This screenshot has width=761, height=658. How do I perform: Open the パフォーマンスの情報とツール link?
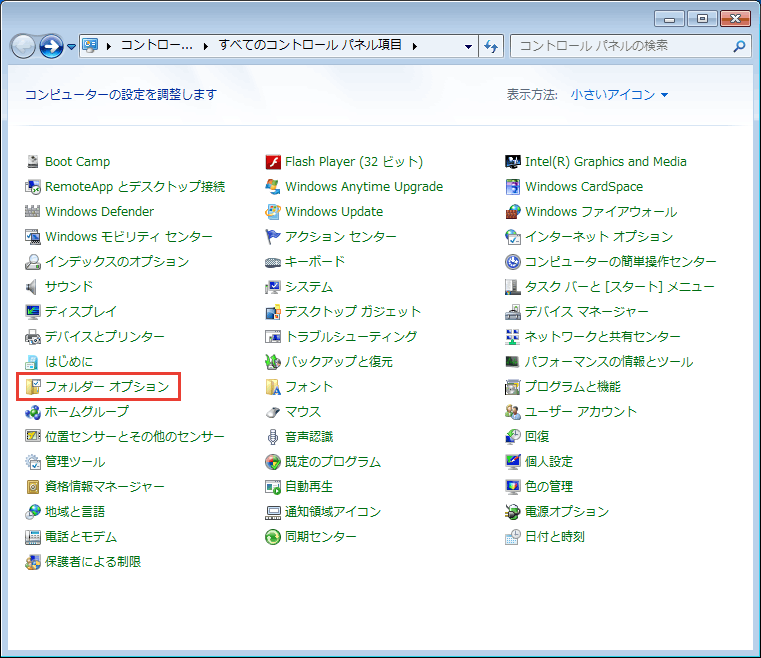tap(609, 362)
